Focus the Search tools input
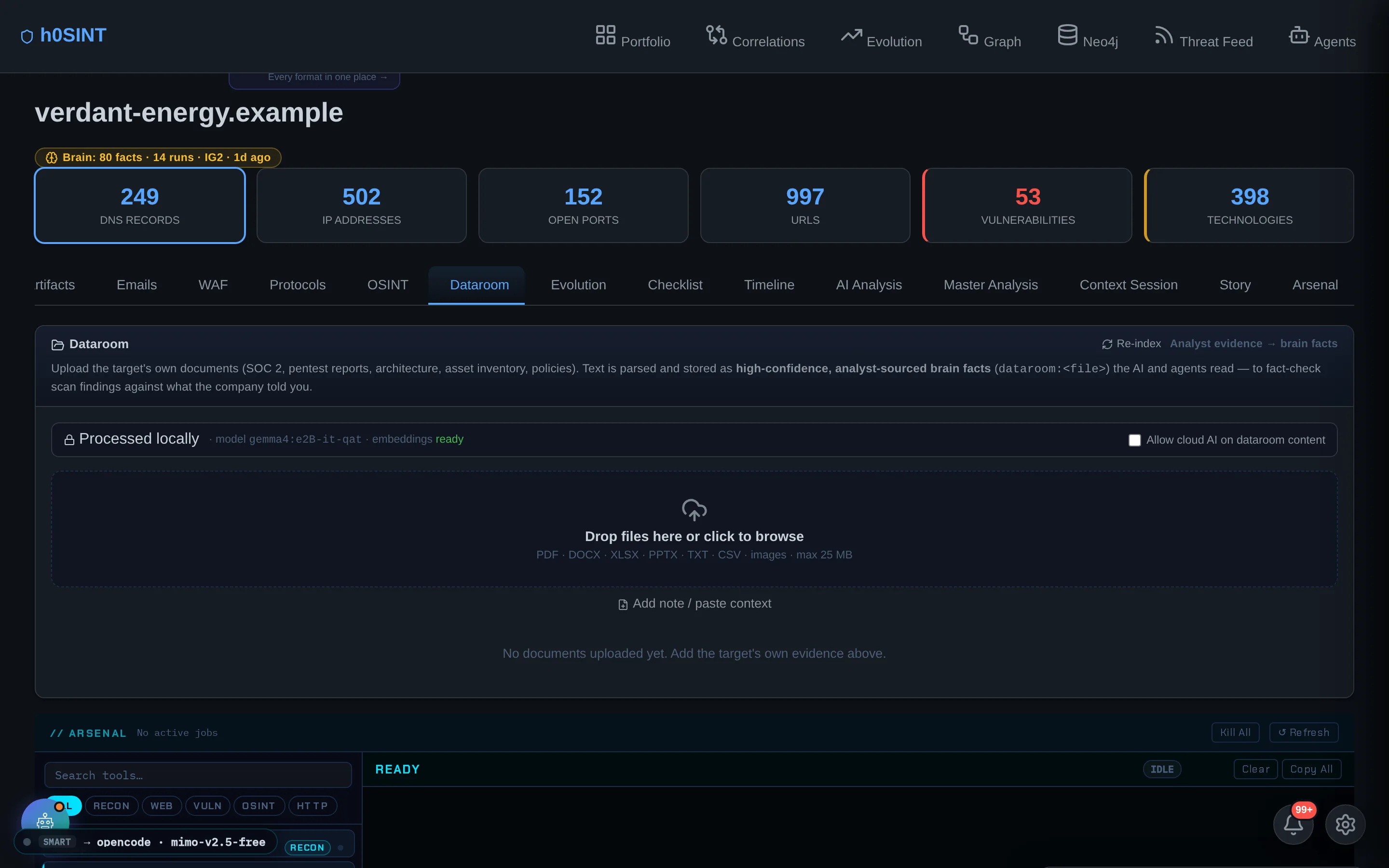Viewport: 1389px width, 868px height. pos(198,775)
